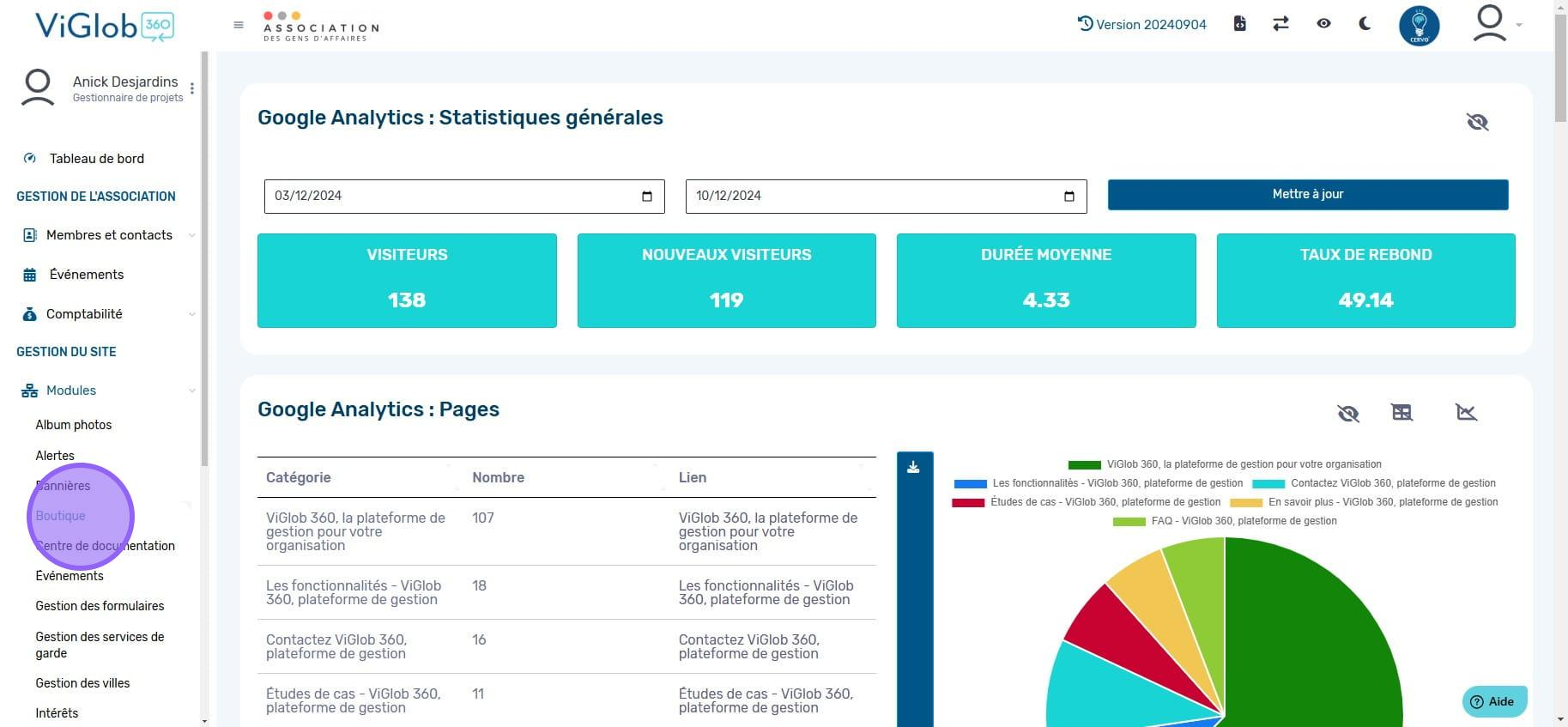
Task: Download the chart with download icon
Action: coord(914,467)
